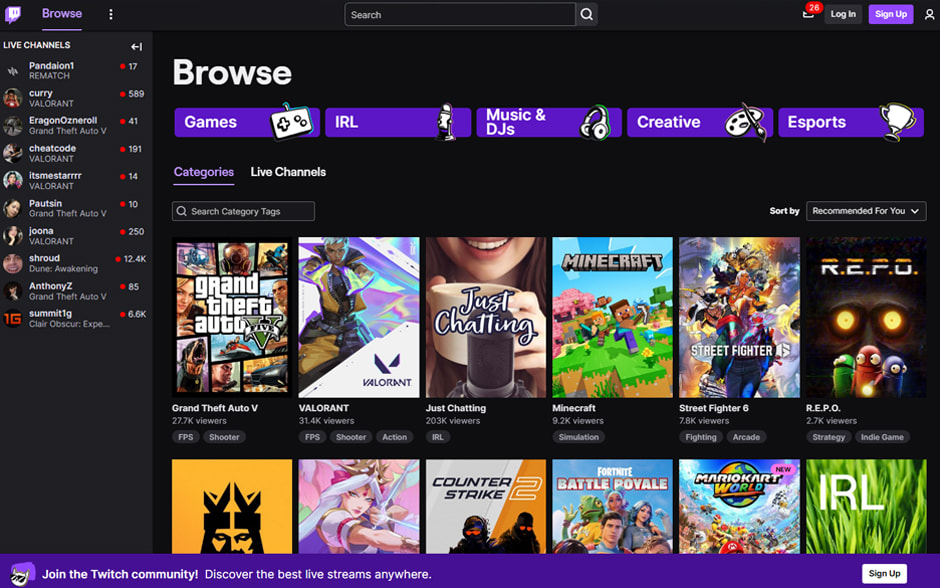
Task: Focus the top Search field
Action: [460, 14]
